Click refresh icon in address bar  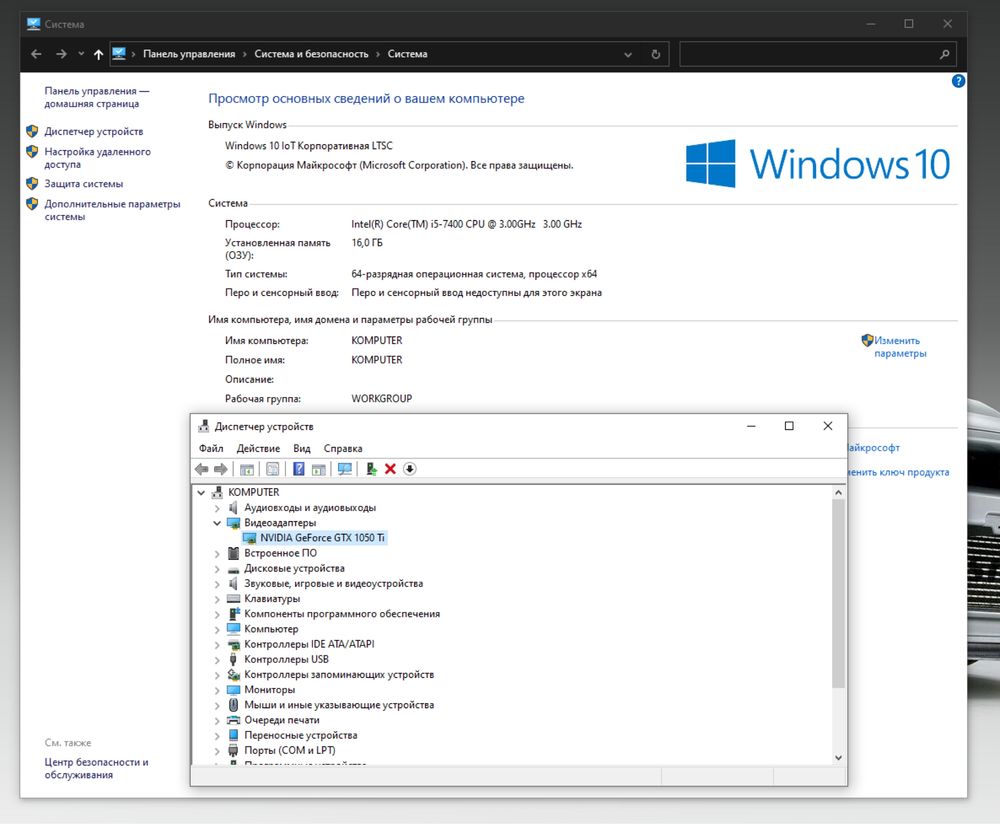click(656, 54)
